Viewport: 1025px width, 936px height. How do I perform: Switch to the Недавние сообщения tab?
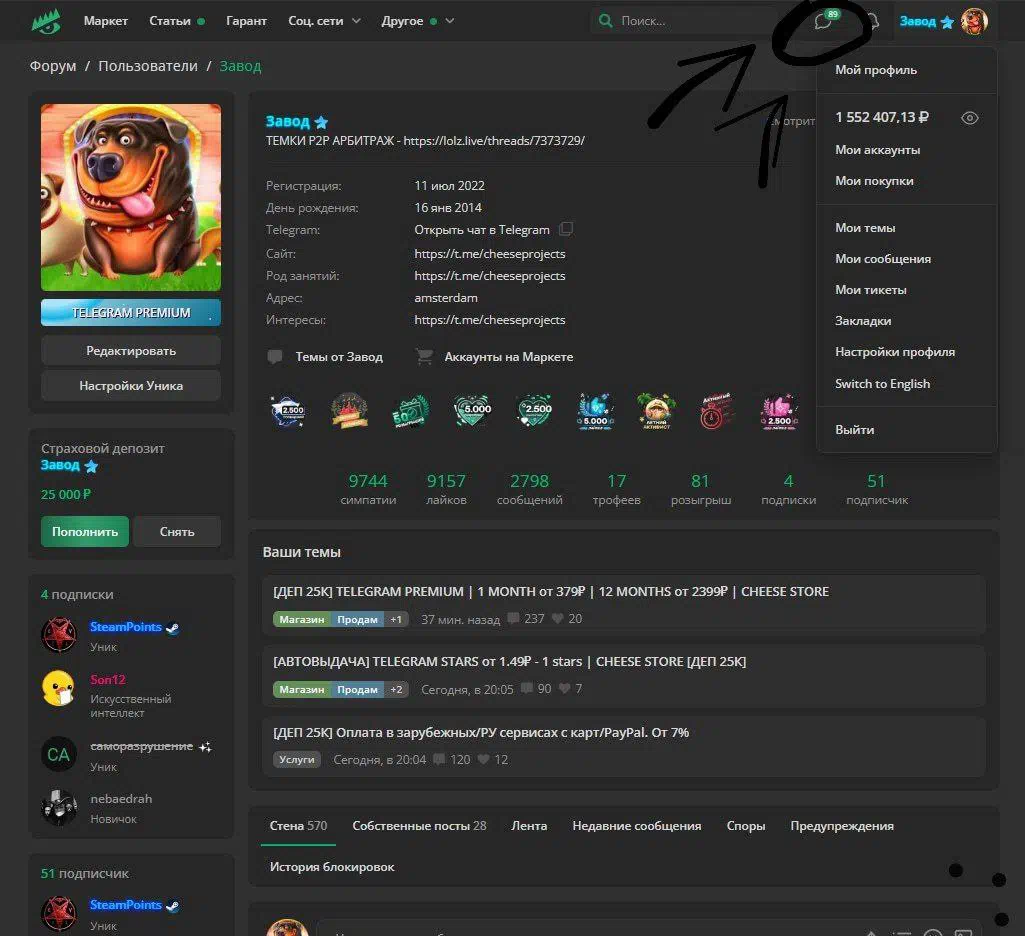click(x=637, y=826)
